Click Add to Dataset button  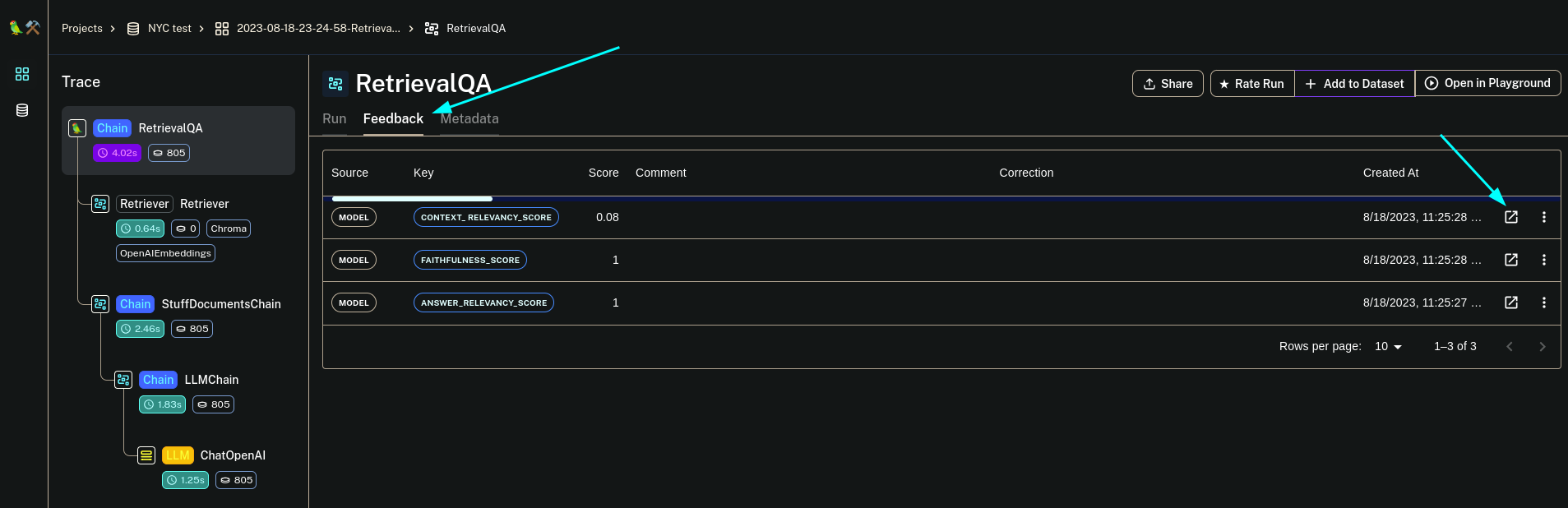pyautogui.click(x=1354, y=84)
